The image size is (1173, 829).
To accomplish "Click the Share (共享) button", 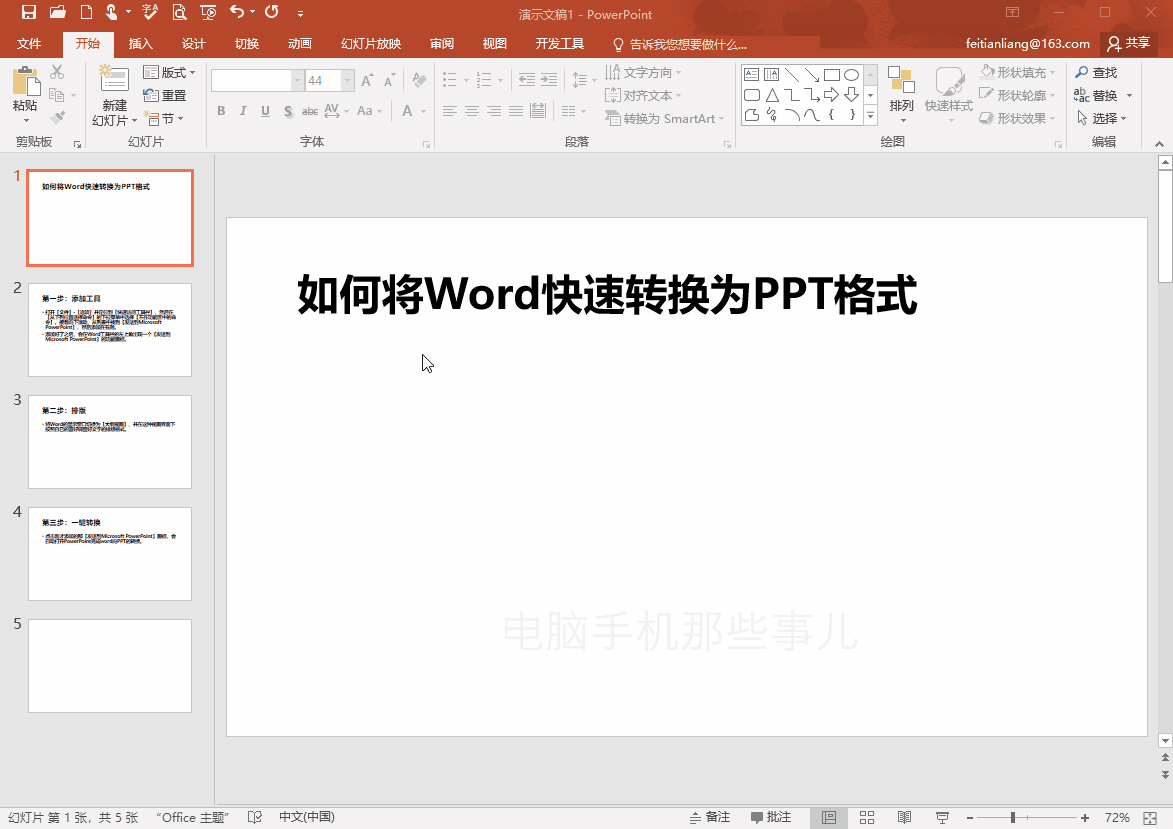I will click(1129, 43).
